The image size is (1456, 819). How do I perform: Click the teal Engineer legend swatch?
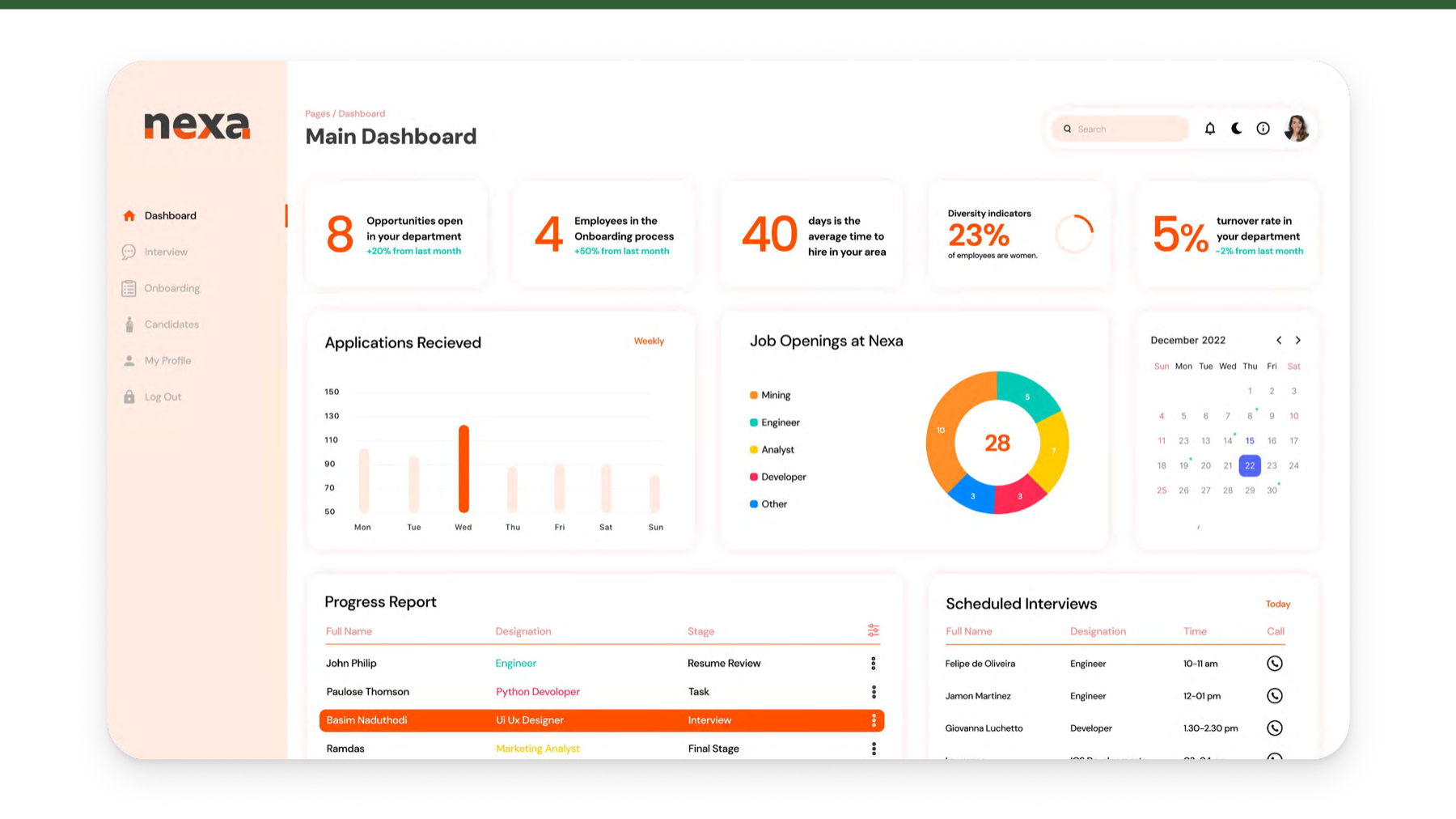754,422
